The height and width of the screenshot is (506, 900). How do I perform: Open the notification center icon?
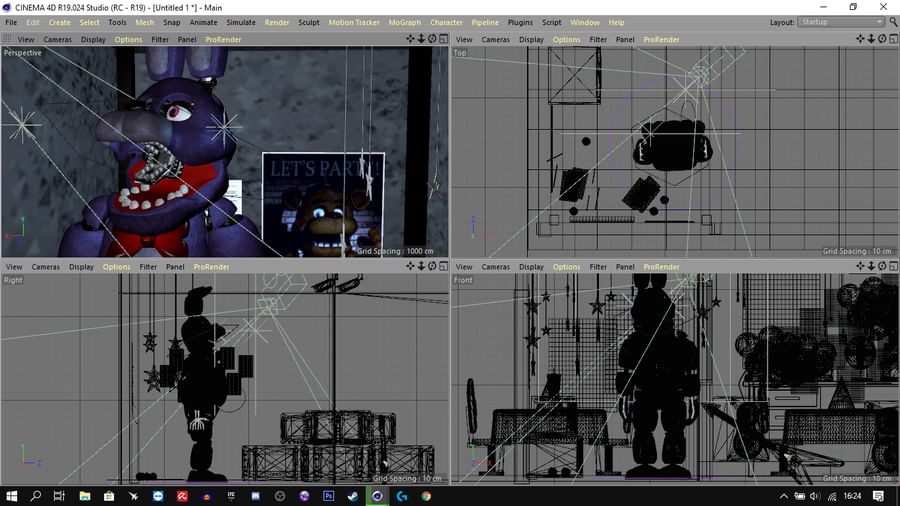(x=878, y=496)
